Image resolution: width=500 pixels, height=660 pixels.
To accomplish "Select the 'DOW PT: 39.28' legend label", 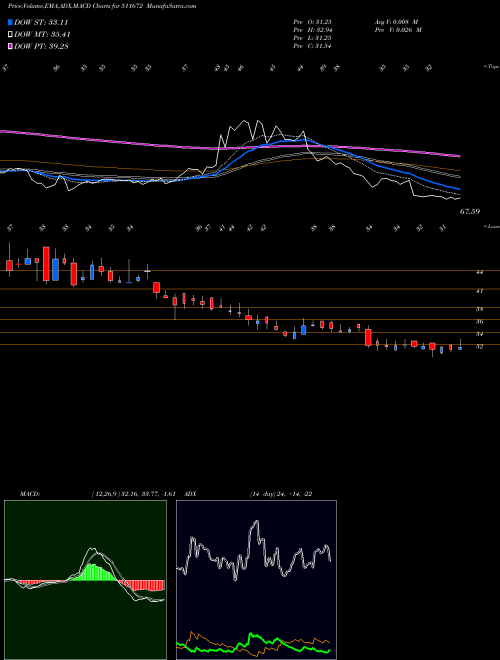I will click(x=41, y=46).
